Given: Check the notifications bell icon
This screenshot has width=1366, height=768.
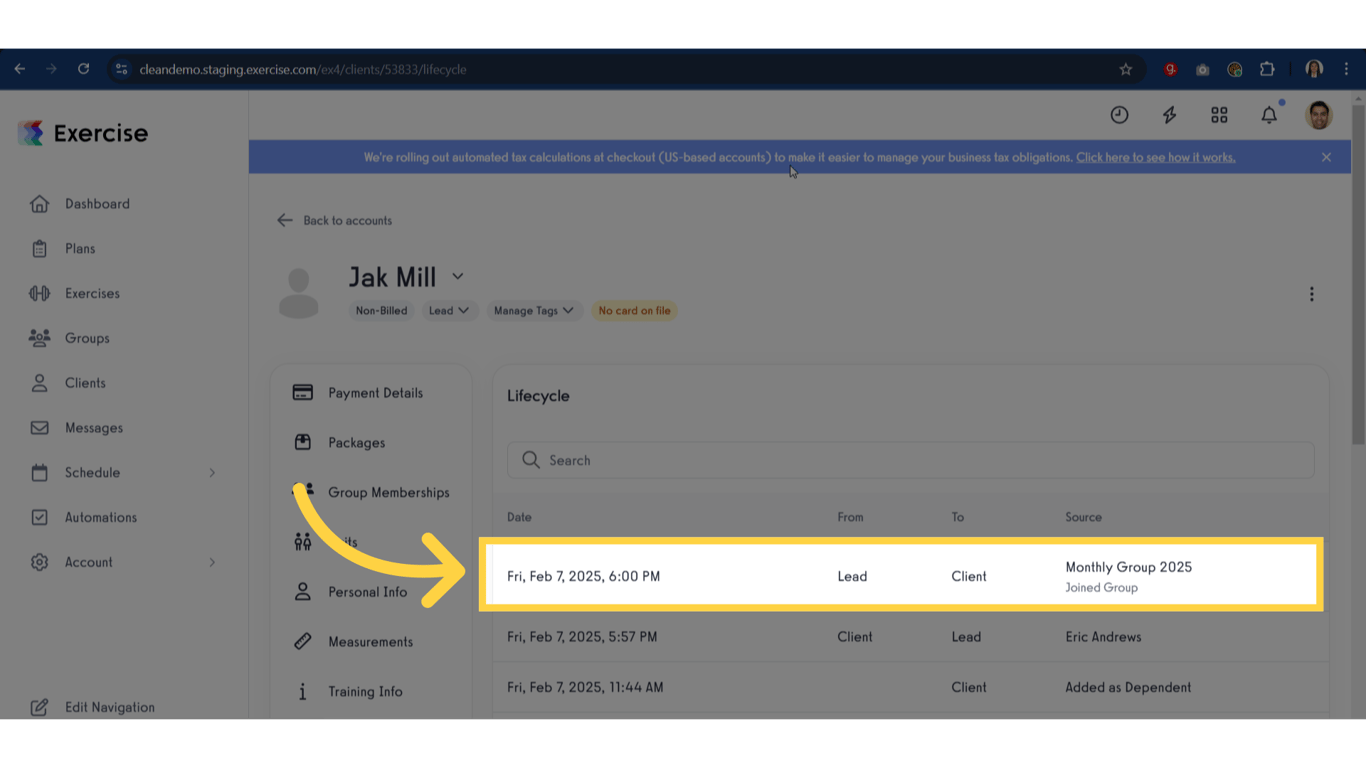Looking at the screenshot, I should click(1269, 115).
